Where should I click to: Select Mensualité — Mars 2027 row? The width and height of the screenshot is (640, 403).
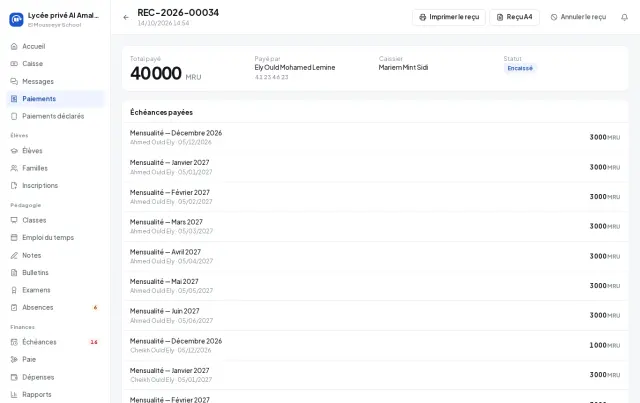[375, 227]
